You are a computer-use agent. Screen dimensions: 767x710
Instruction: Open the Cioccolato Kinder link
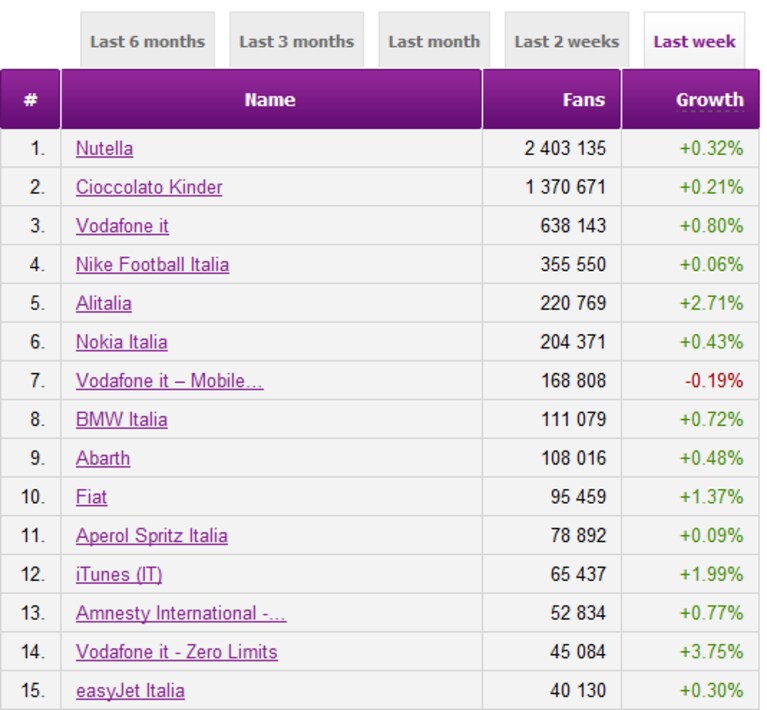pyautogui.click(x=149, y=187)
